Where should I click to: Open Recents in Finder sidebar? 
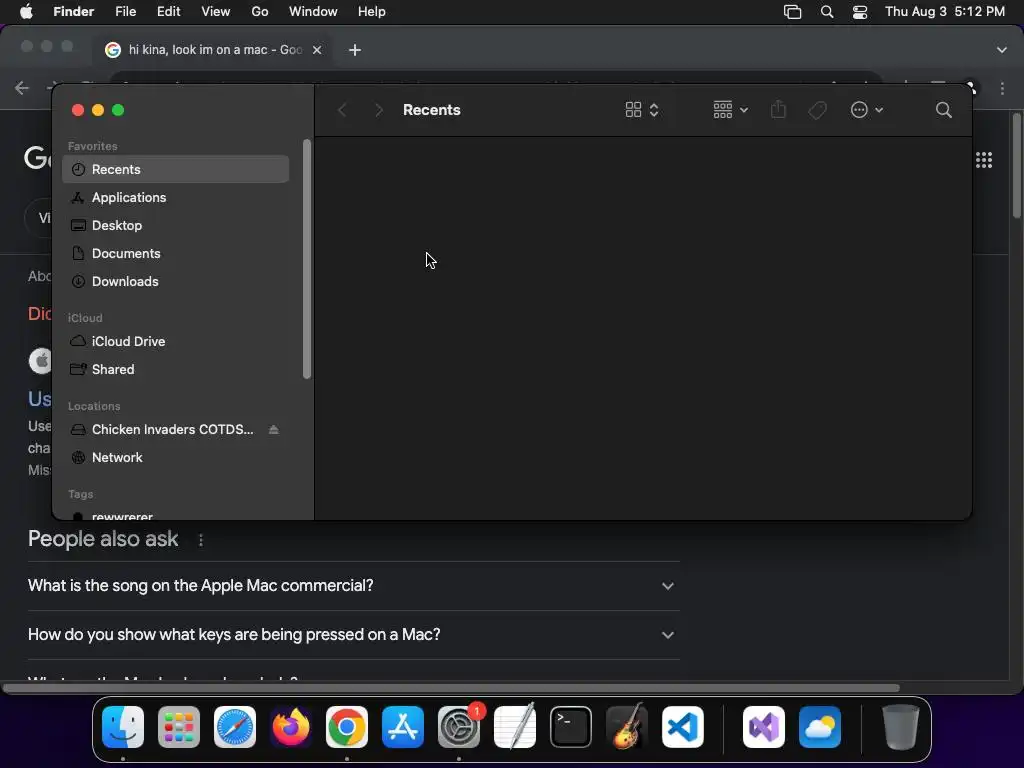coord(175,169)
